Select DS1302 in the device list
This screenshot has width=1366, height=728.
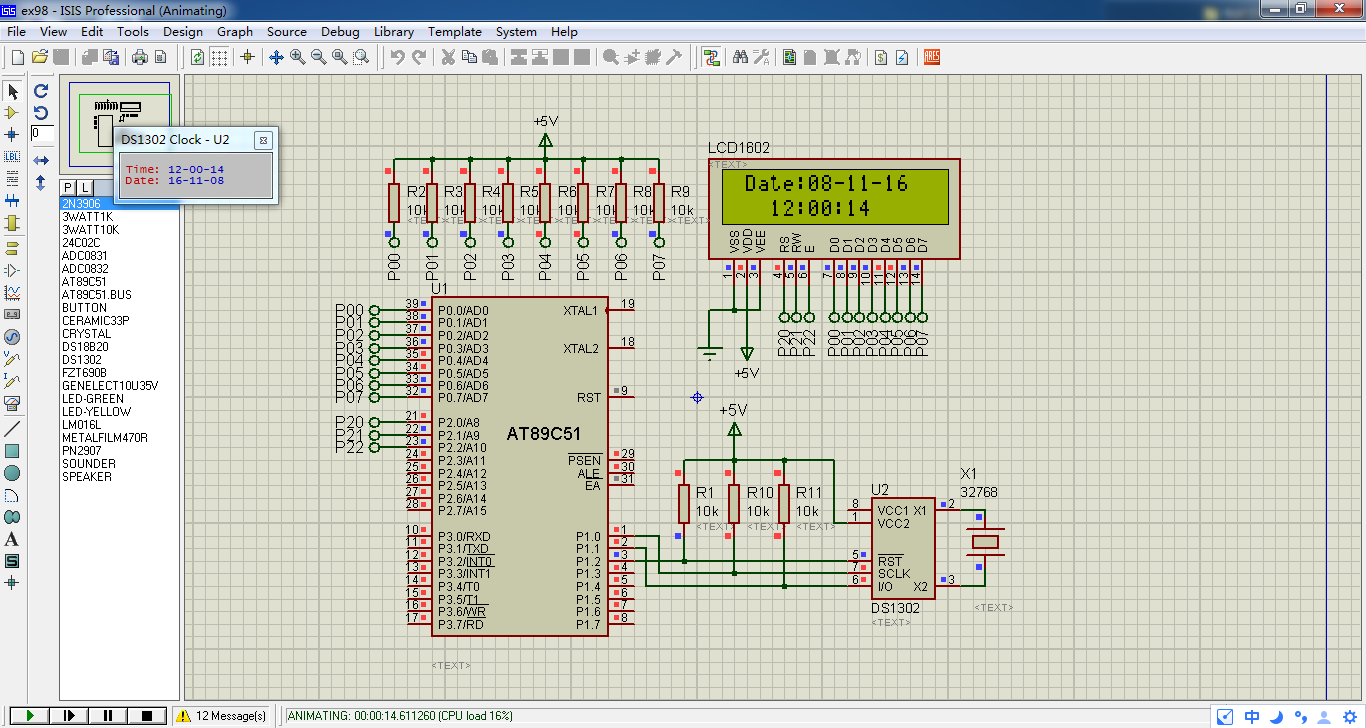pyautogui.click(x=82, y=360)
